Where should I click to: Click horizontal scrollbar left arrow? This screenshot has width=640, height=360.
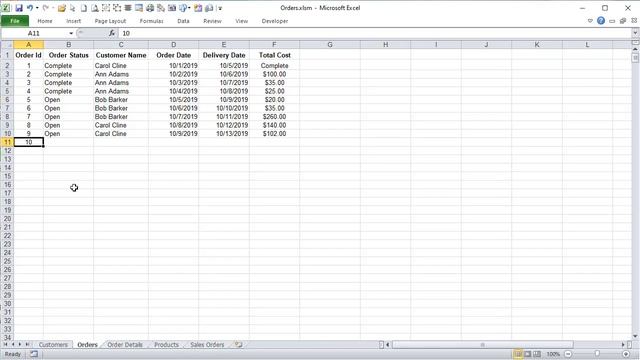(x=388, y=344)
